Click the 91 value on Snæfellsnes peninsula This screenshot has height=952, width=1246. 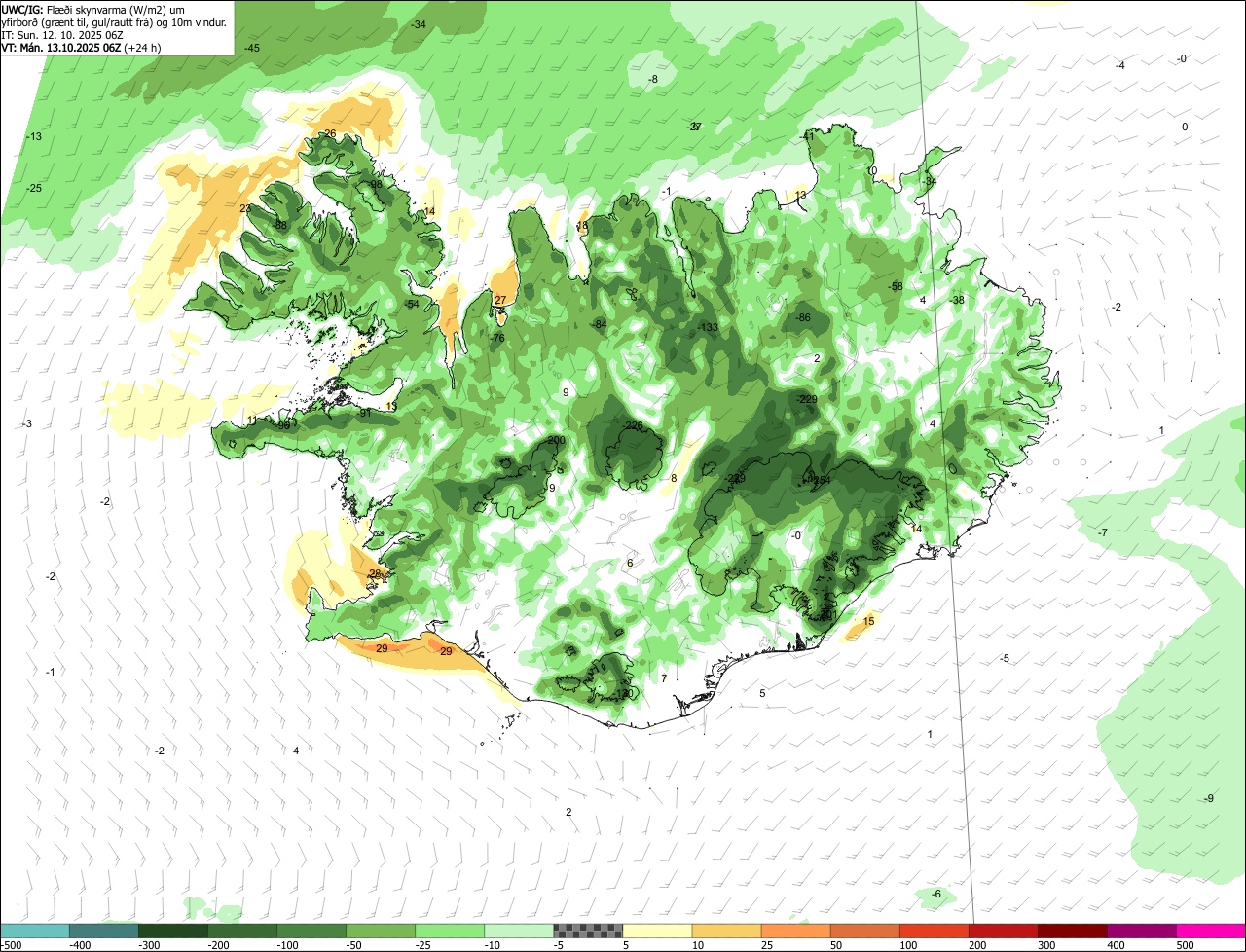[x=366, y=414]
